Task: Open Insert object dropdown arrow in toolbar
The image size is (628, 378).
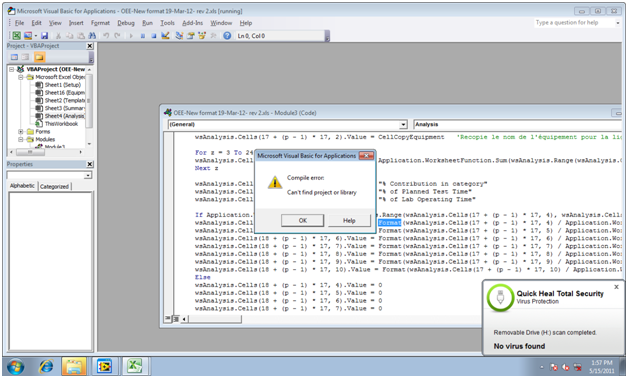Action: (x=35, y=36)
